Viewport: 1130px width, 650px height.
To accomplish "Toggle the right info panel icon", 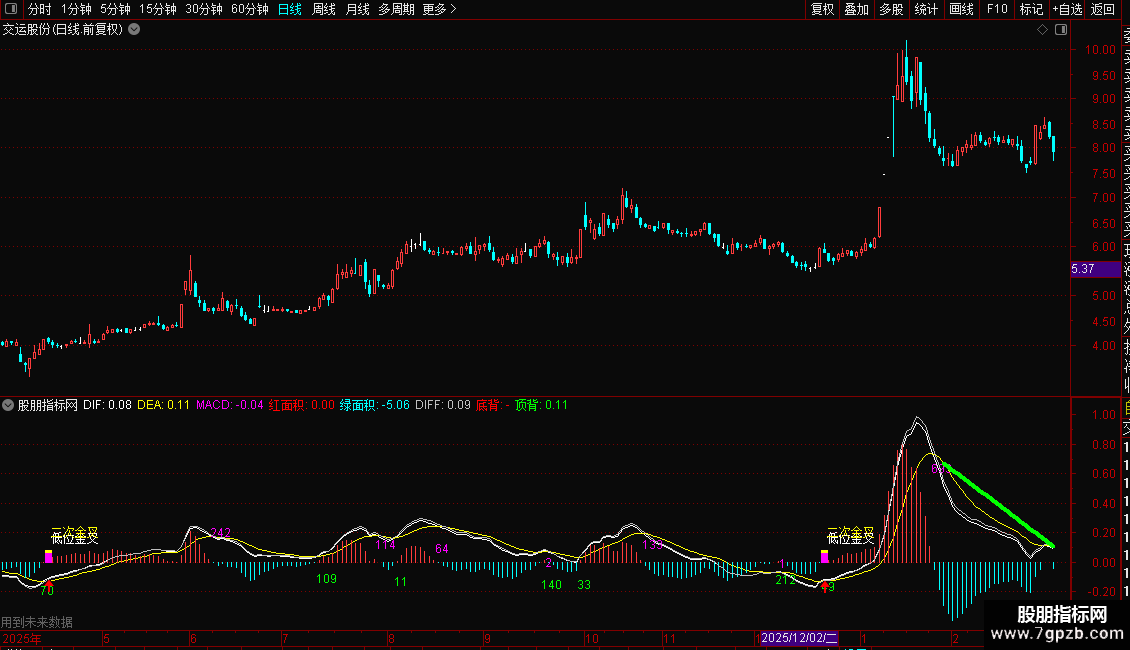I will pos(1061,30).
